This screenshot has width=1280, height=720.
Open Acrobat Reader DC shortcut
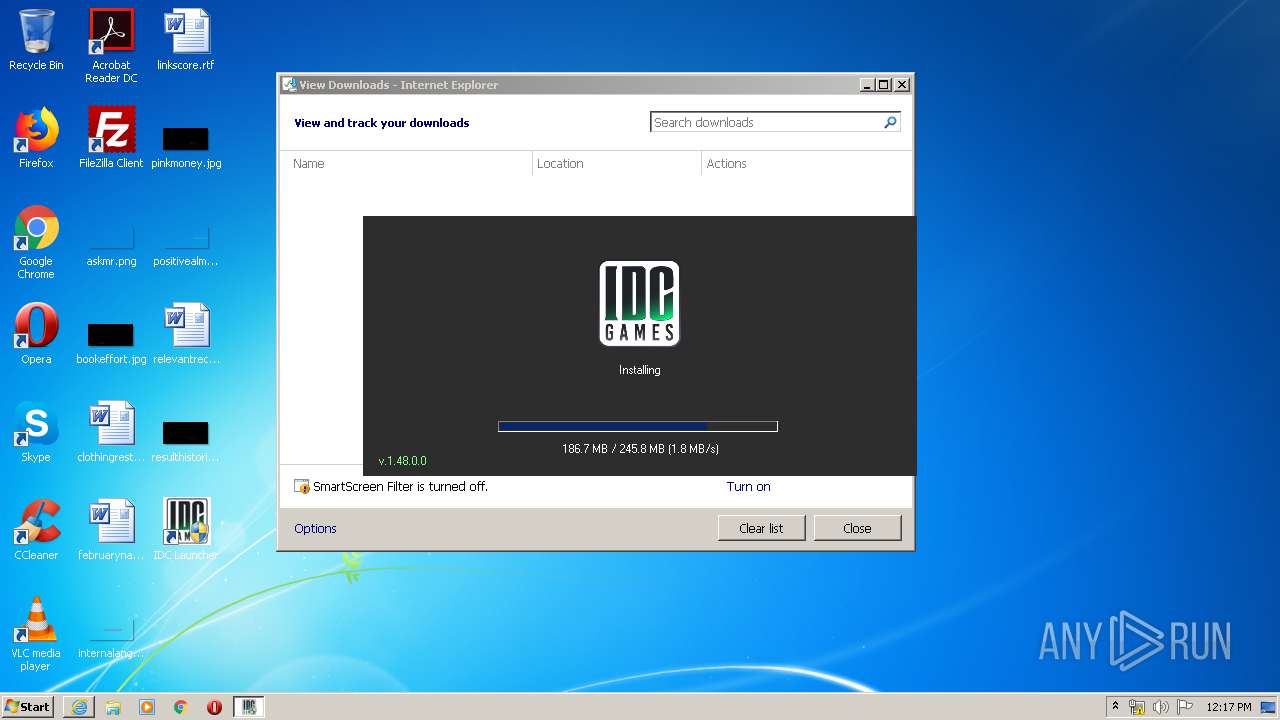tap(111, 46)
